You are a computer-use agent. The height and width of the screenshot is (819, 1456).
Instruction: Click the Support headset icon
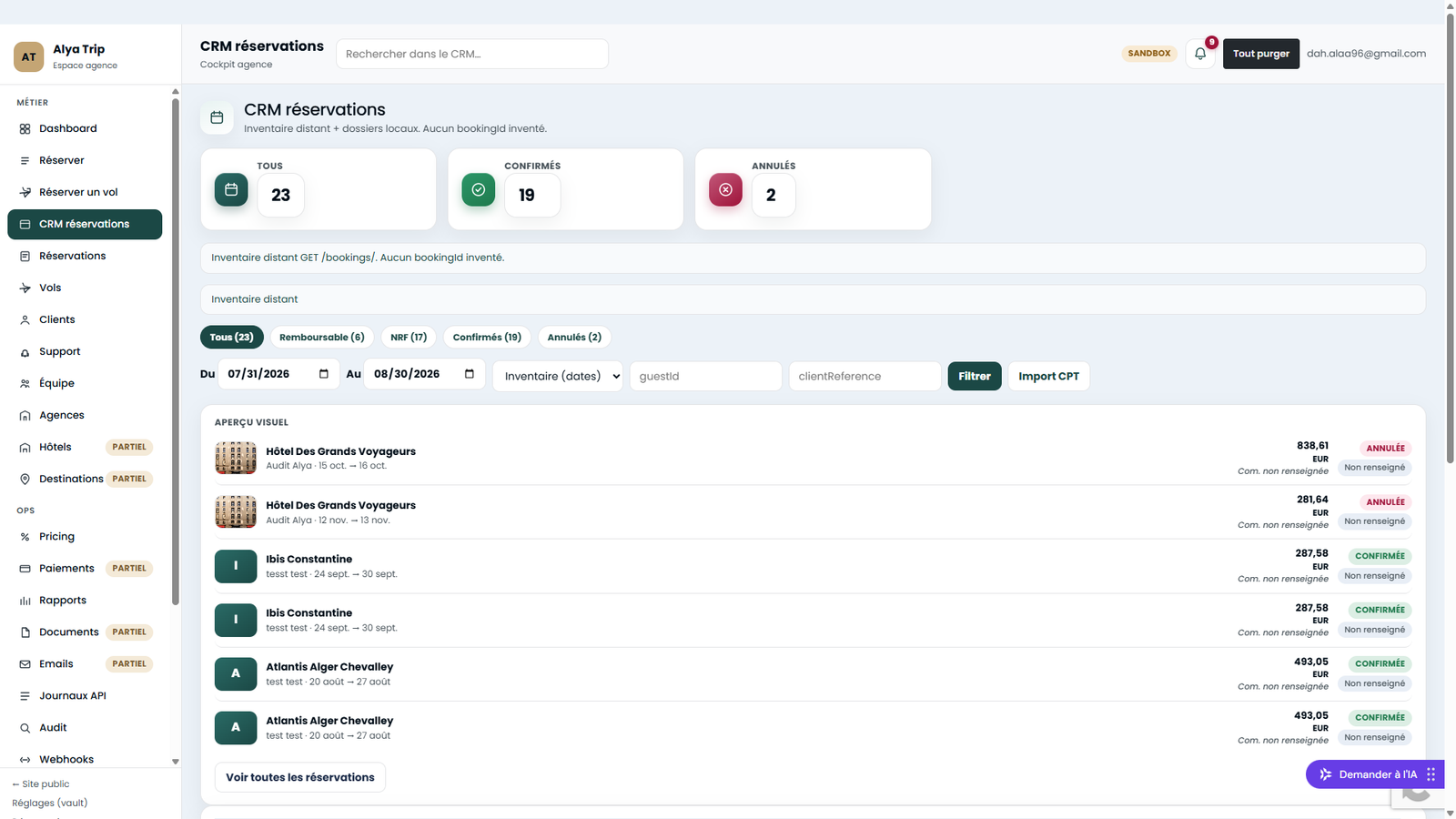tap(25, 352)
